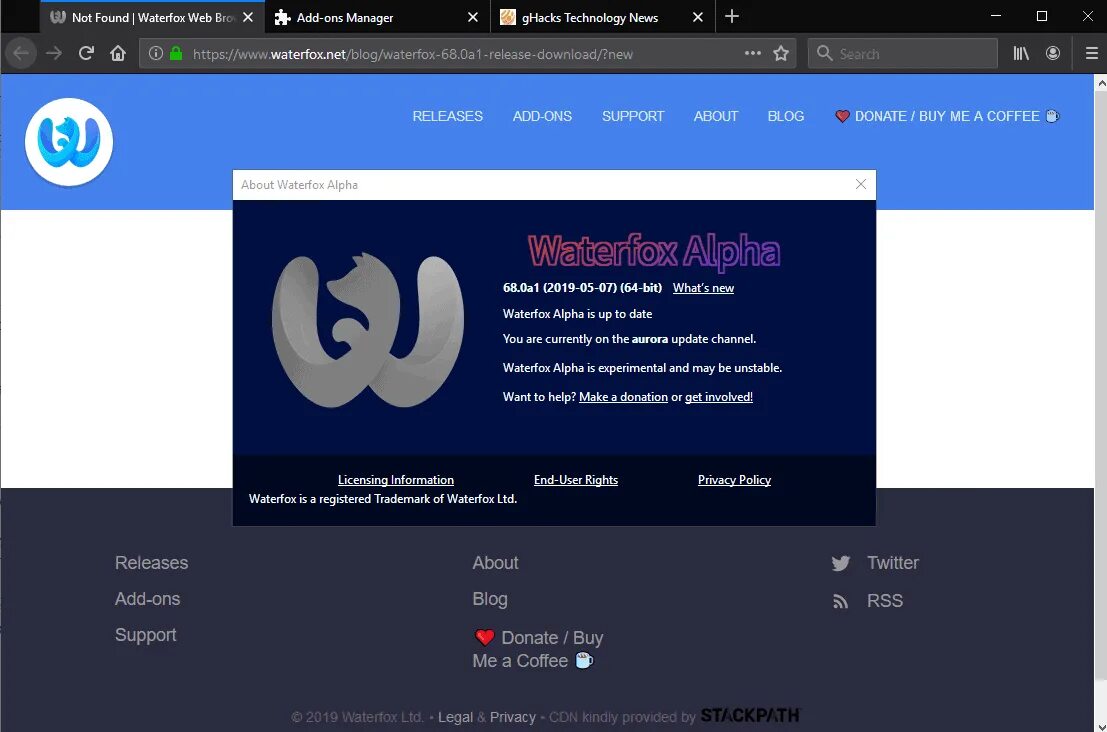
Task: Click Donate / Buy Me a Coffee footer link
Action: [x=538, y=649]
